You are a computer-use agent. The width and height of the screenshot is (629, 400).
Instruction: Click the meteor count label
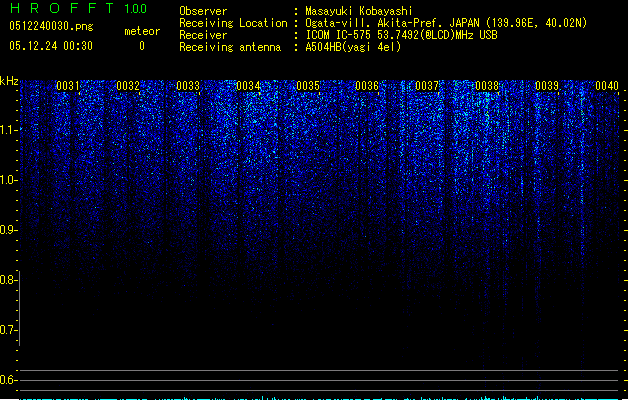(142, 31)
